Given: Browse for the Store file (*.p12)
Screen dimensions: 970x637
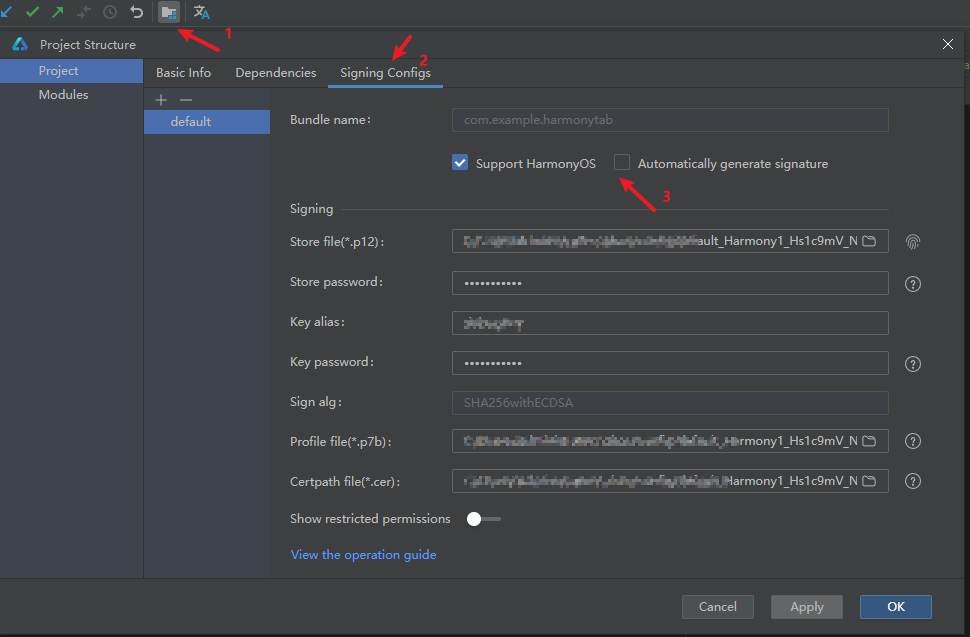Looking at the screenshot, I should [x=869, y=241].
